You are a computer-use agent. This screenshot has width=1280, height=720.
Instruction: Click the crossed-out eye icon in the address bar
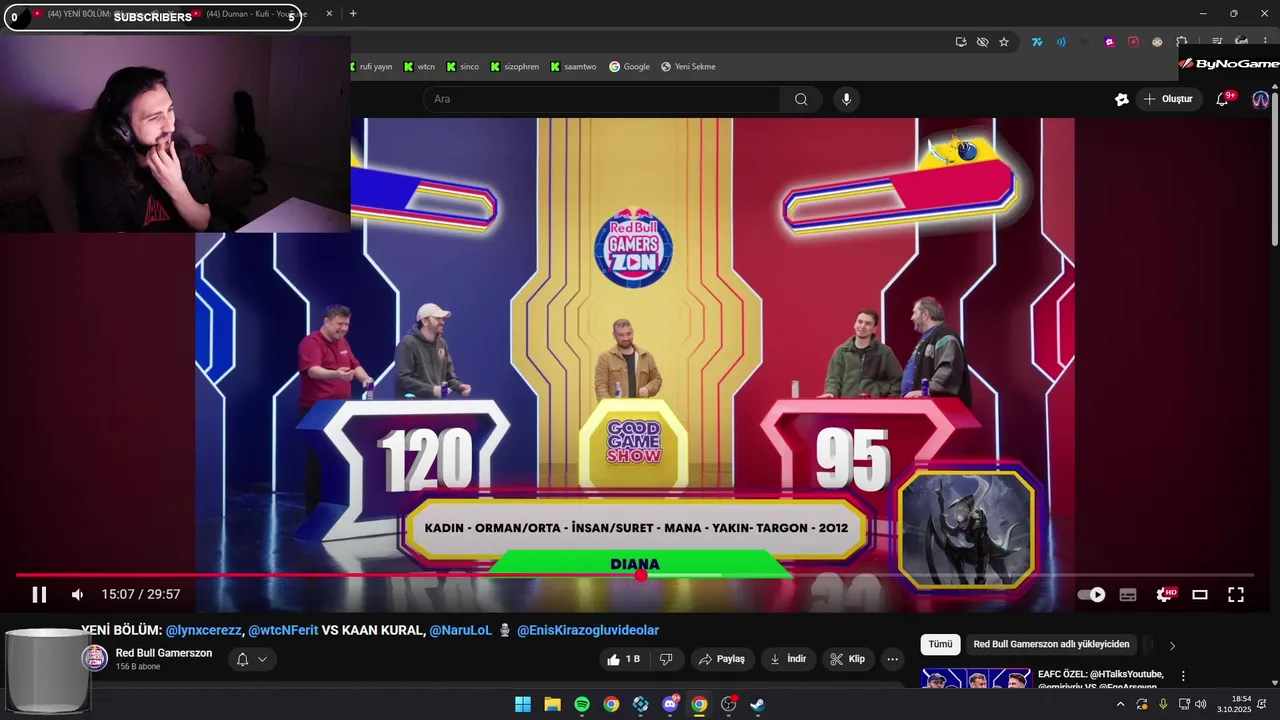tap(982, 42)
